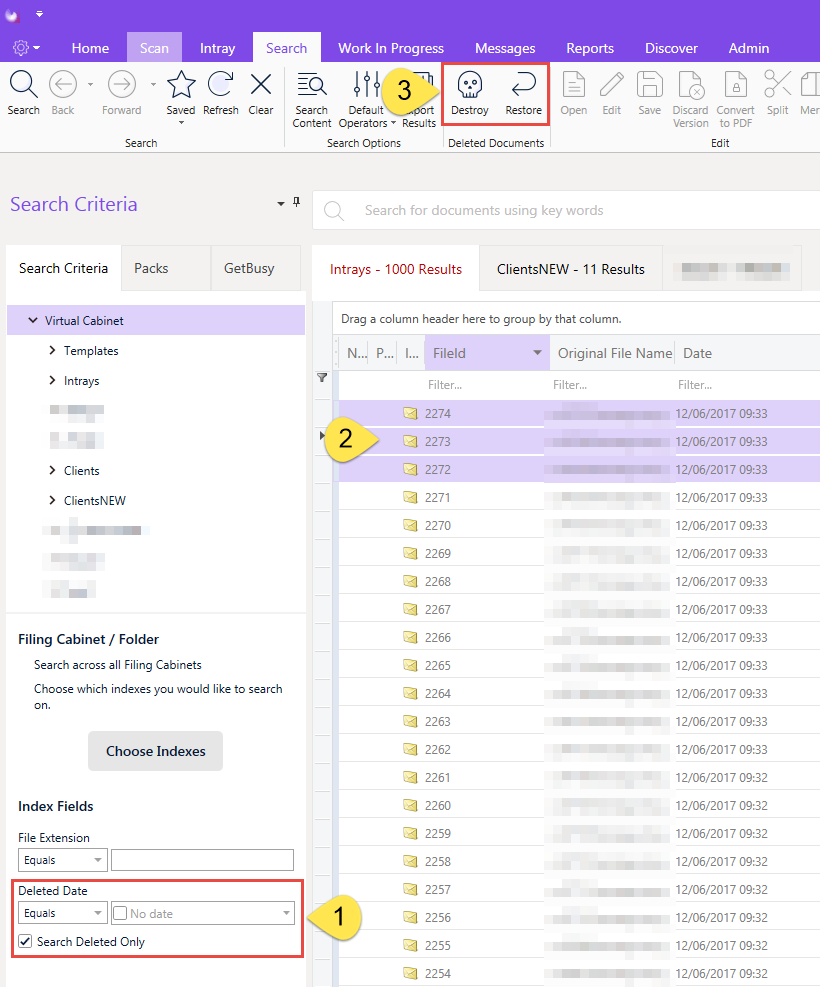
Task: Collapse the Virtual Cabinet node
Action: point(33,320)
